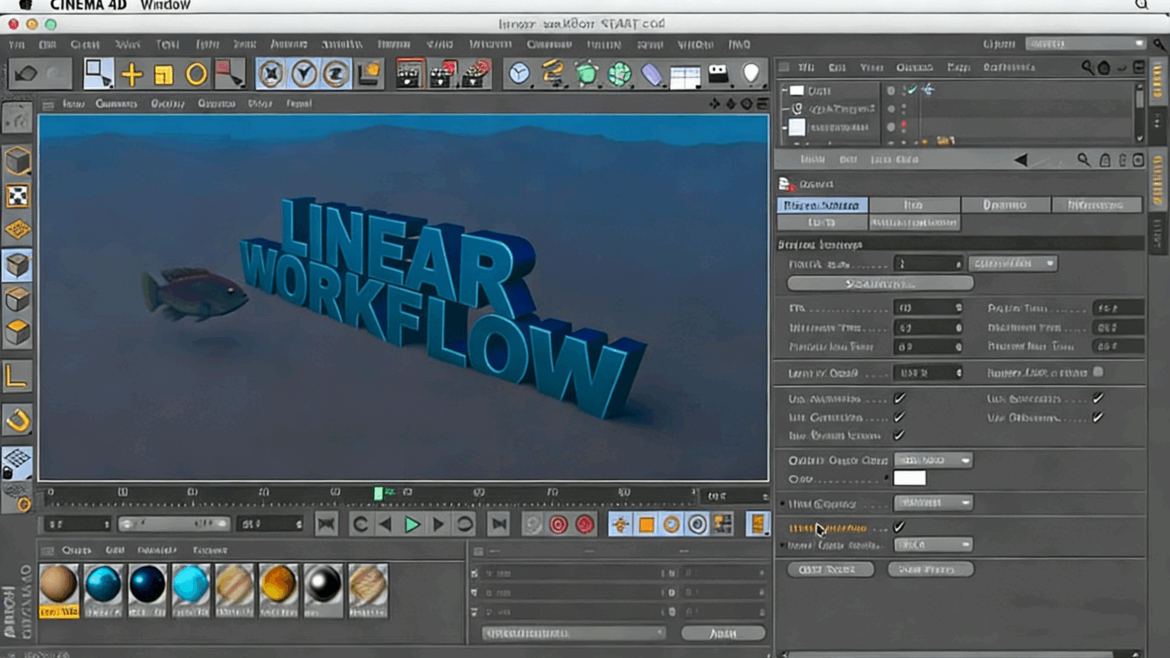The image size is (1170, 658).
Task: Open the Input Color Profile dropdown
Action: 933,544
